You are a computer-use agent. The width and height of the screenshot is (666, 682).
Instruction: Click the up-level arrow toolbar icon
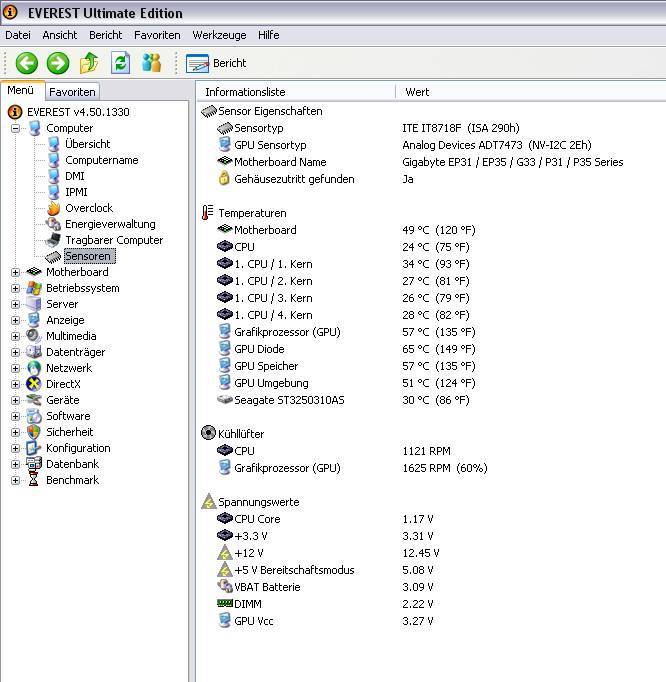[89, 64]
